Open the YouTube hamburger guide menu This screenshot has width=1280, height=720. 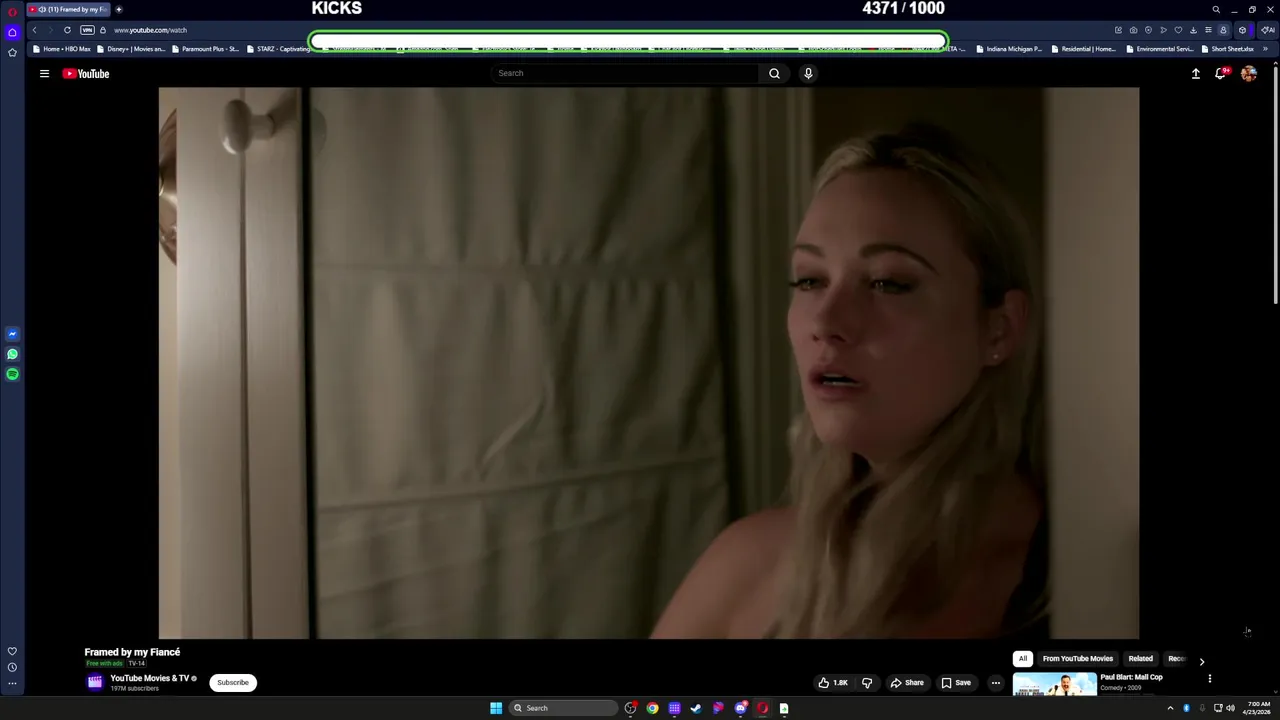[x=44, y=73]
